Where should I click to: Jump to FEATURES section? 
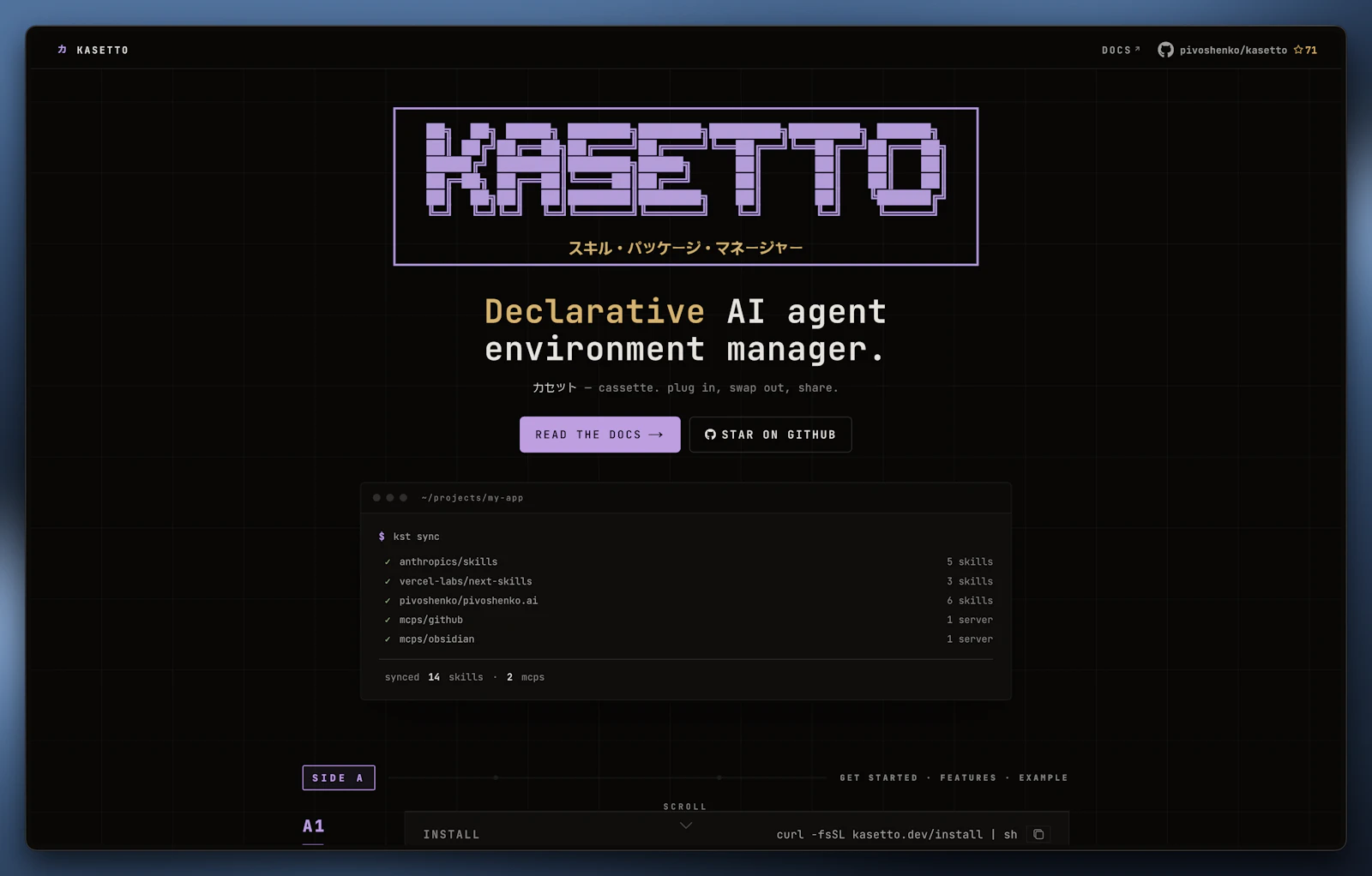[x=968, y=778]
